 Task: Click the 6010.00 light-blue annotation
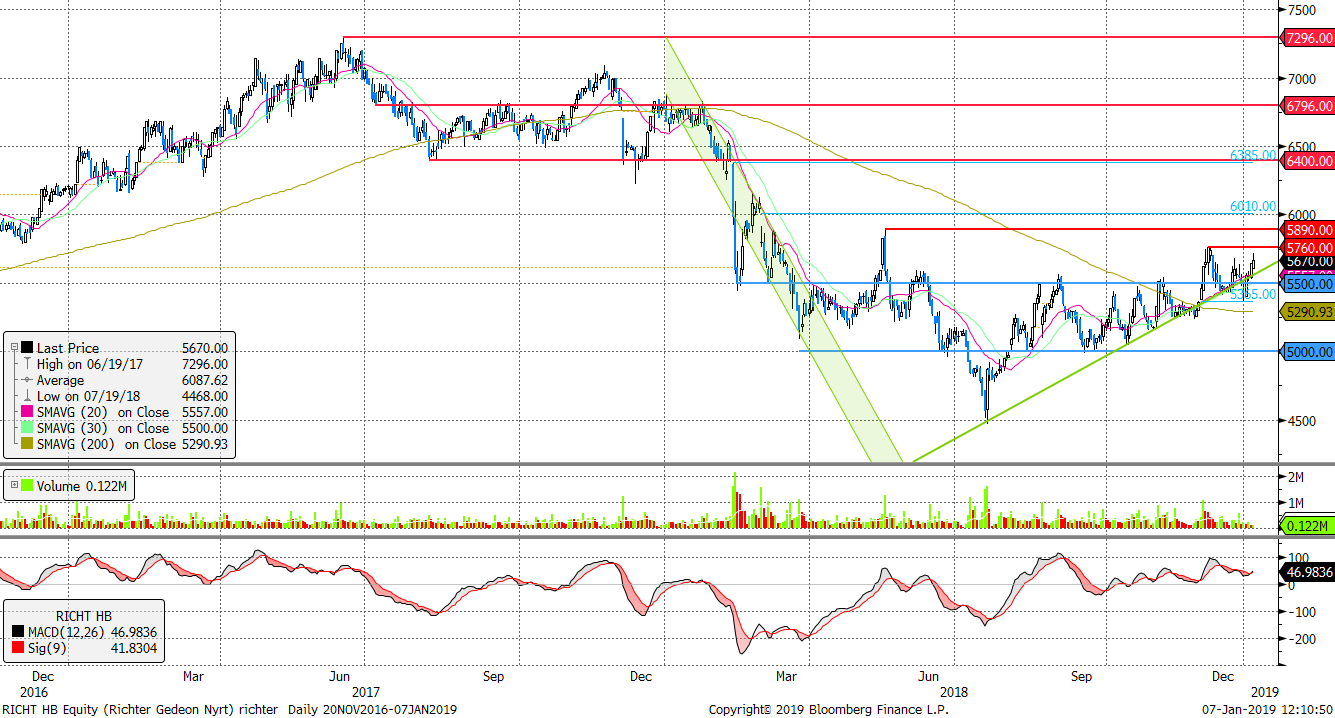pos(1253,206)
